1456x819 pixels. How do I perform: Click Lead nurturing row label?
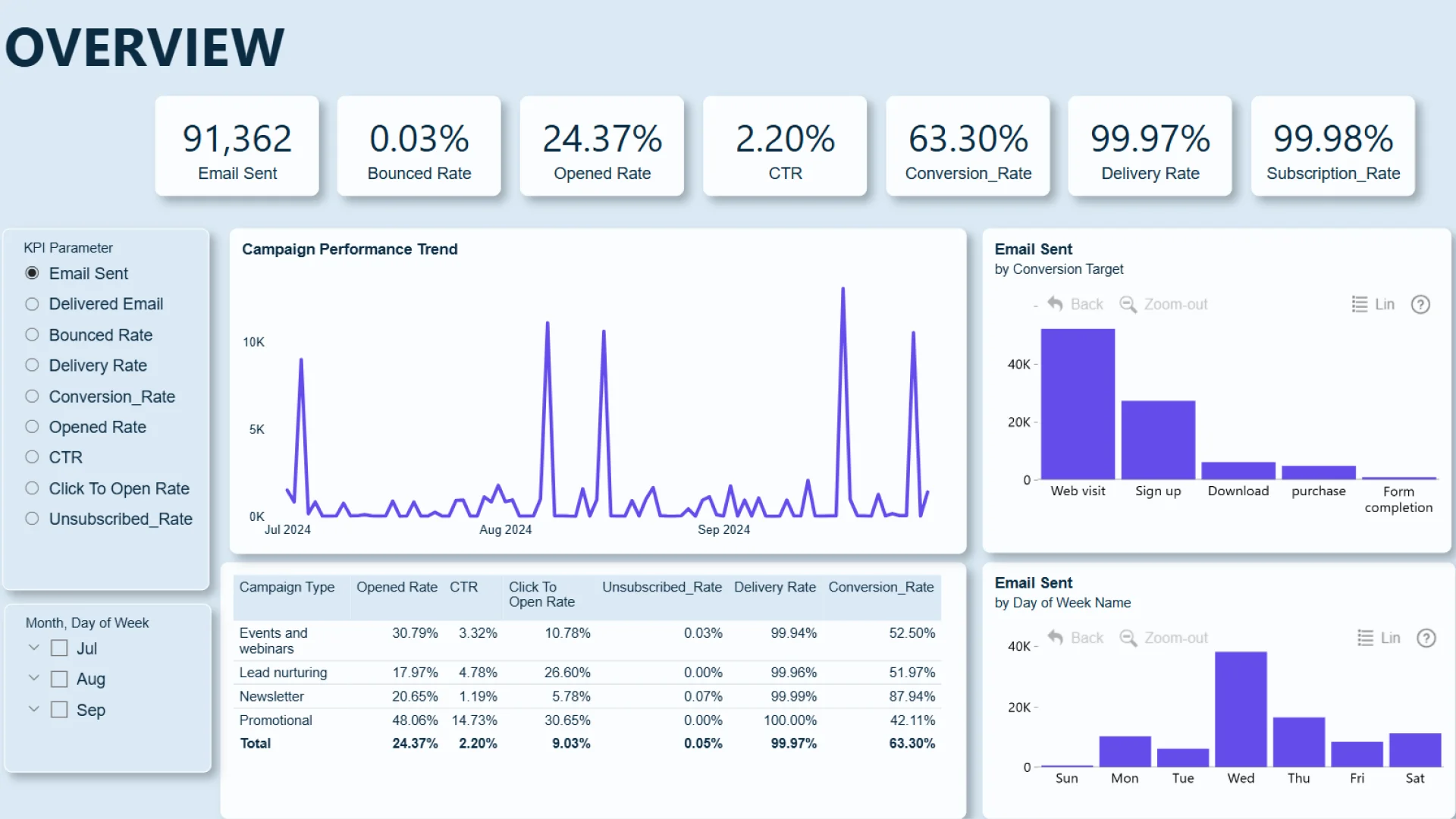(x=283, y=673)
